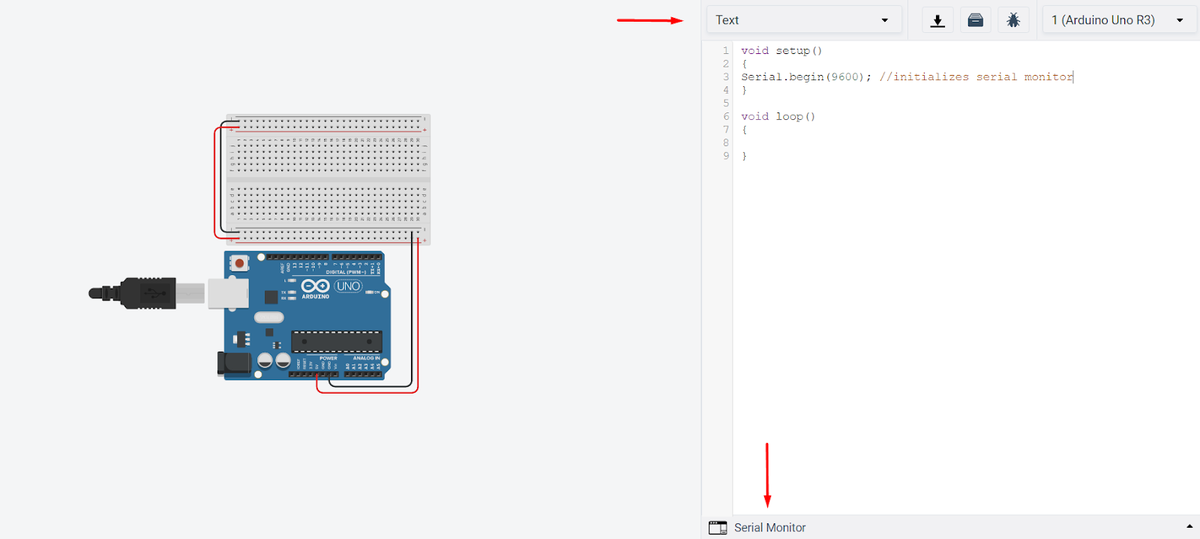The image size is (1200, 539).
Task: Start the debugger with the bug icon
Action: 1012,20
